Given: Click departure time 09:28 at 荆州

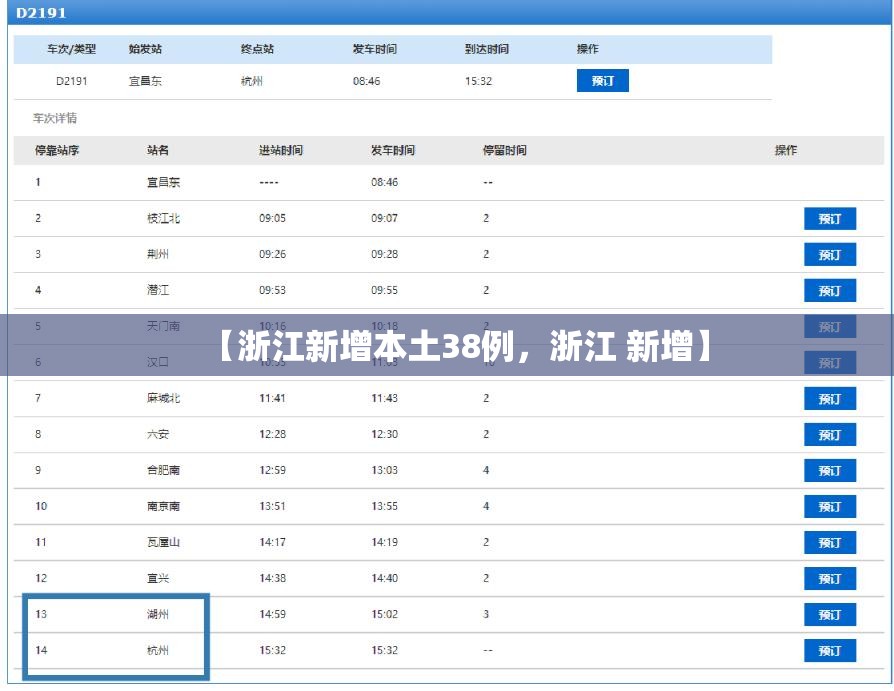Looking at the screenshot, I should (x=384, y=255).
